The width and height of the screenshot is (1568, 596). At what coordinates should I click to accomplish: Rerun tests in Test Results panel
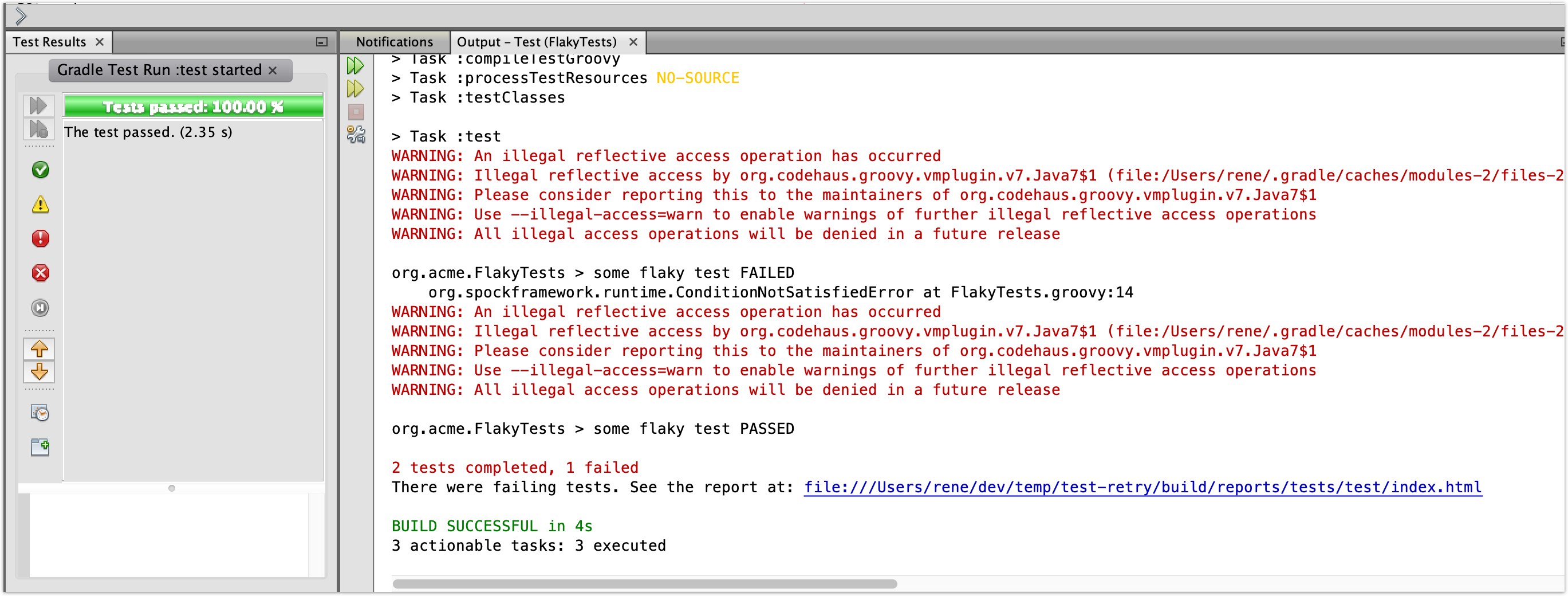pos(38,106)
